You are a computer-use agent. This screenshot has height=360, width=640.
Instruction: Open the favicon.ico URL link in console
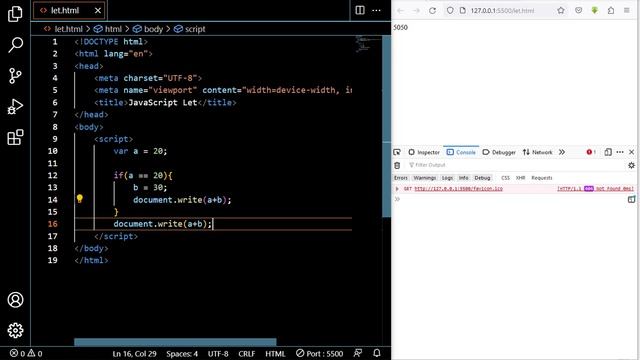coord(458,189)
